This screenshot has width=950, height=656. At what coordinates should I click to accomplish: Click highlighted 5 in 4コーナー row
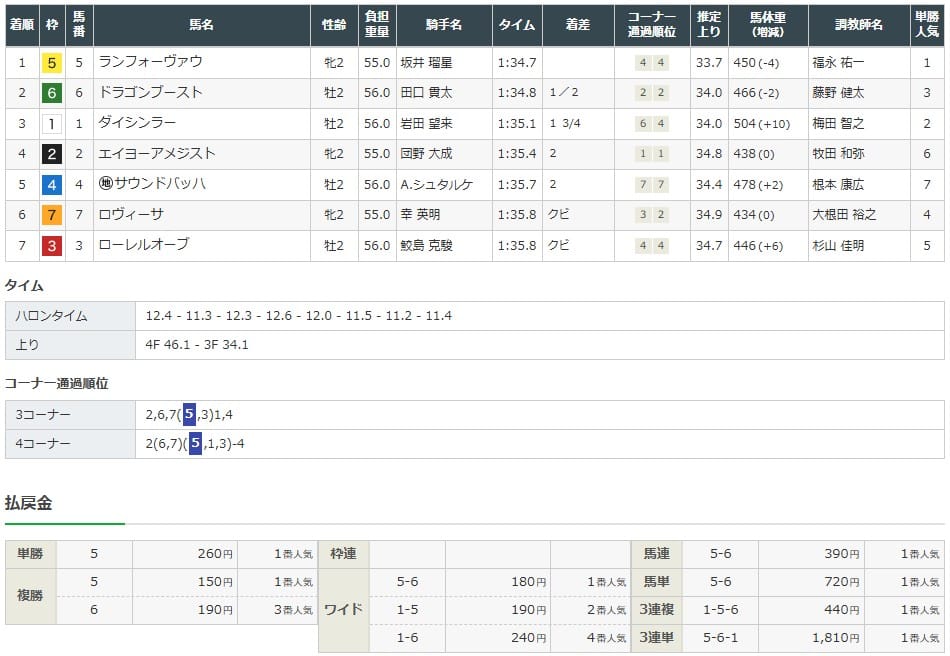click(195, 443)
